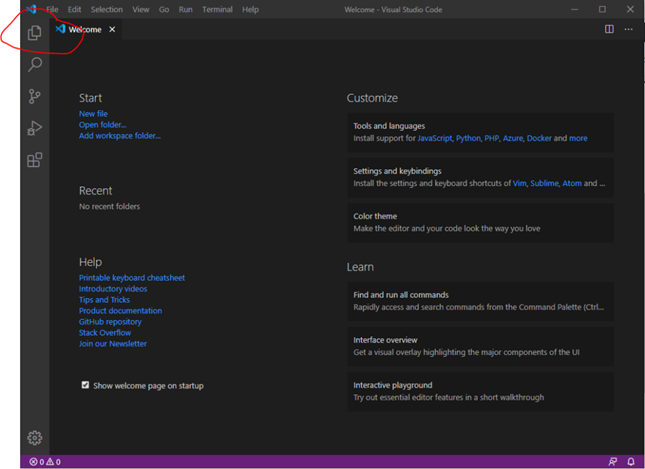Open the Run and Debug view icon
645x469 pixels.
pos(35,128)
